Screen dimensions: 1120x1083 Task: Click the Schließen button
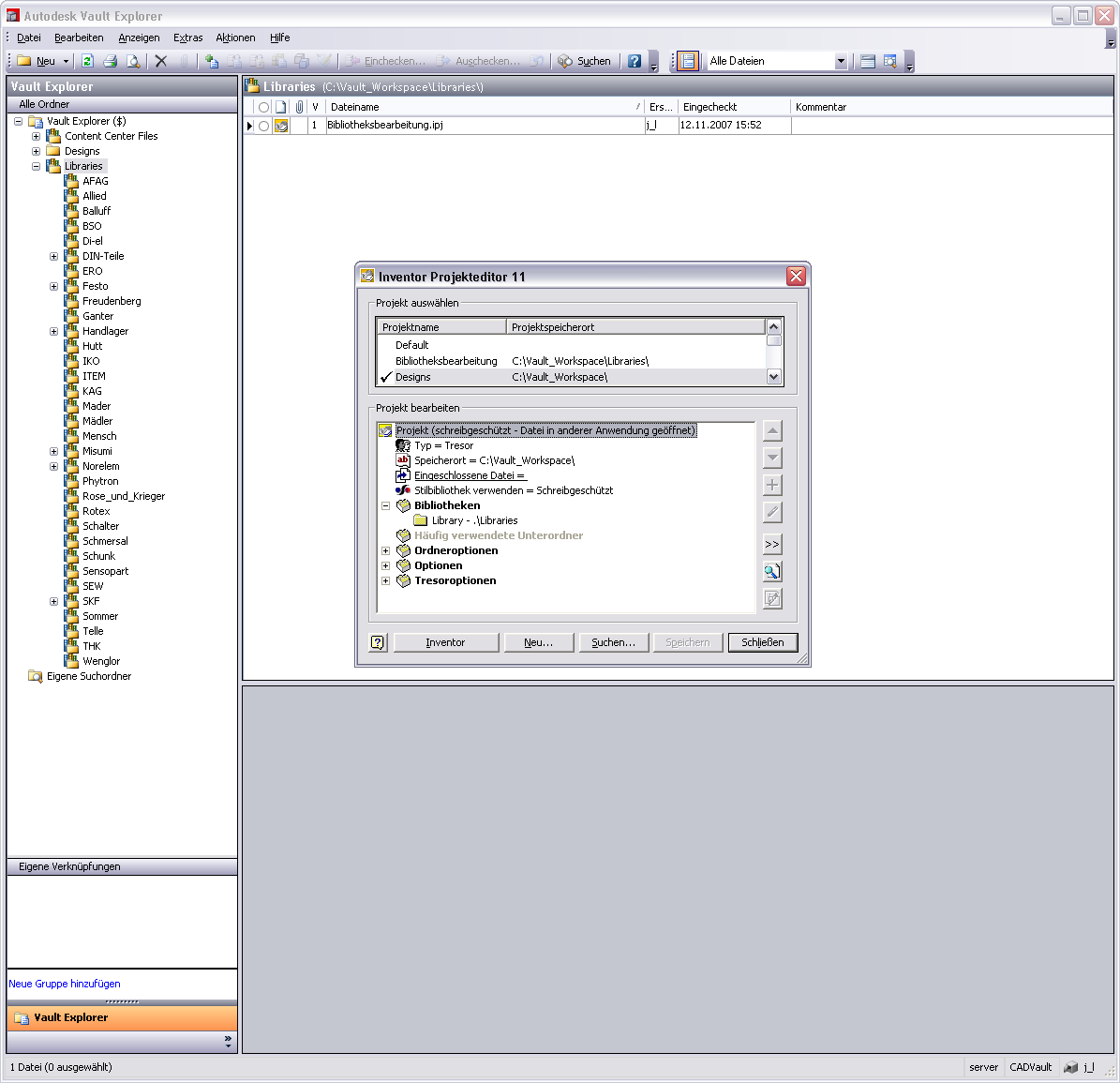(763, 643)
